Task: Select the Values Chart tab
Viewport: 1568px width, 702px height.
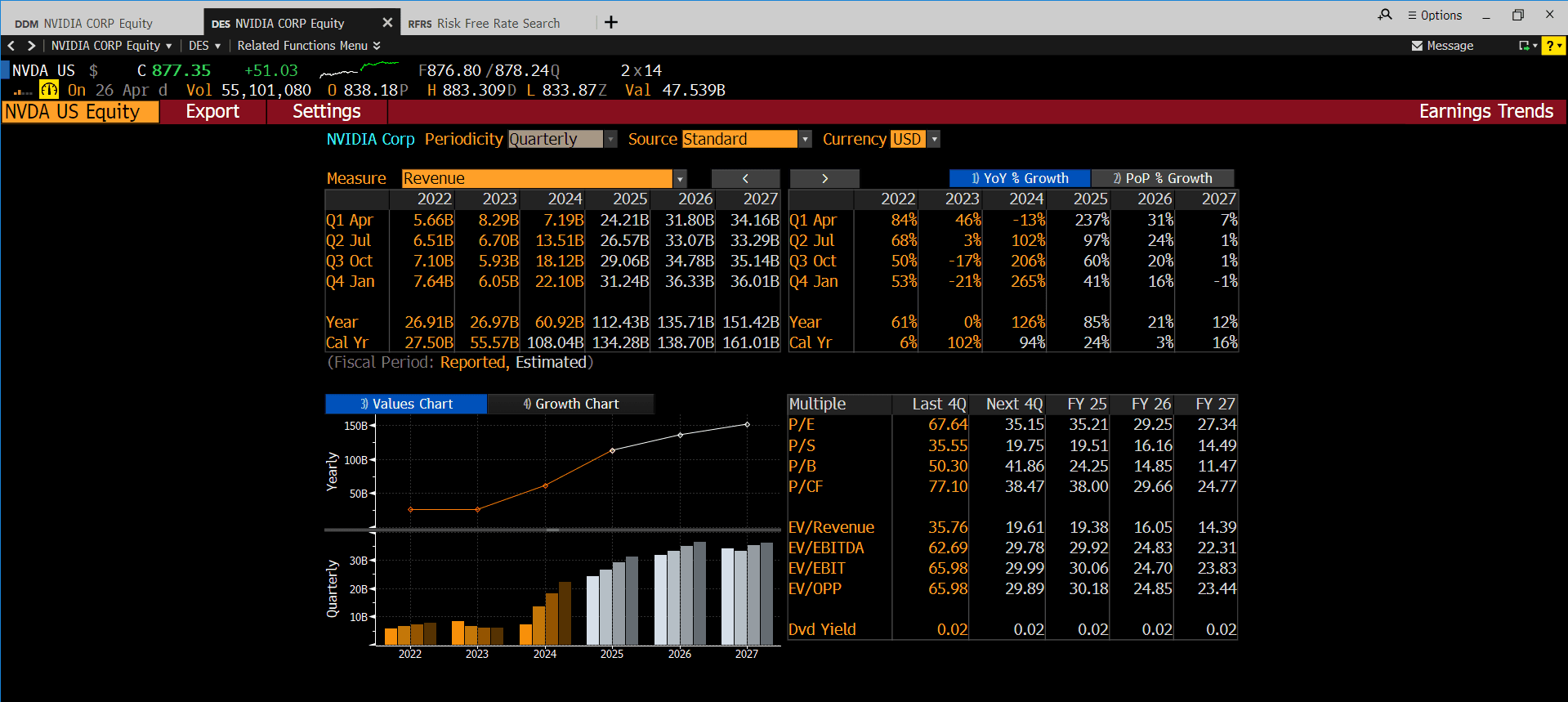Action: [x=406, y=404]
